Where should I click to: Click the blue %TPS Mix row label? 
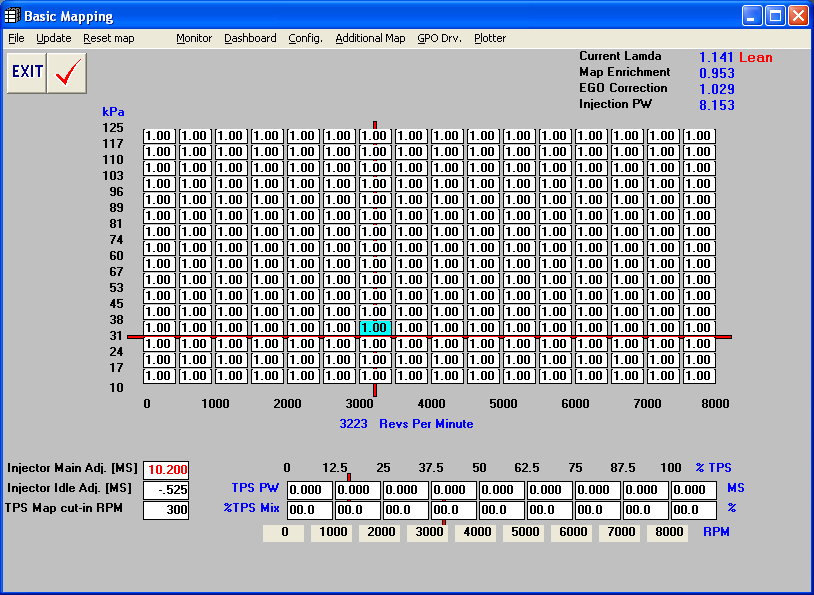tap(251, 508)
